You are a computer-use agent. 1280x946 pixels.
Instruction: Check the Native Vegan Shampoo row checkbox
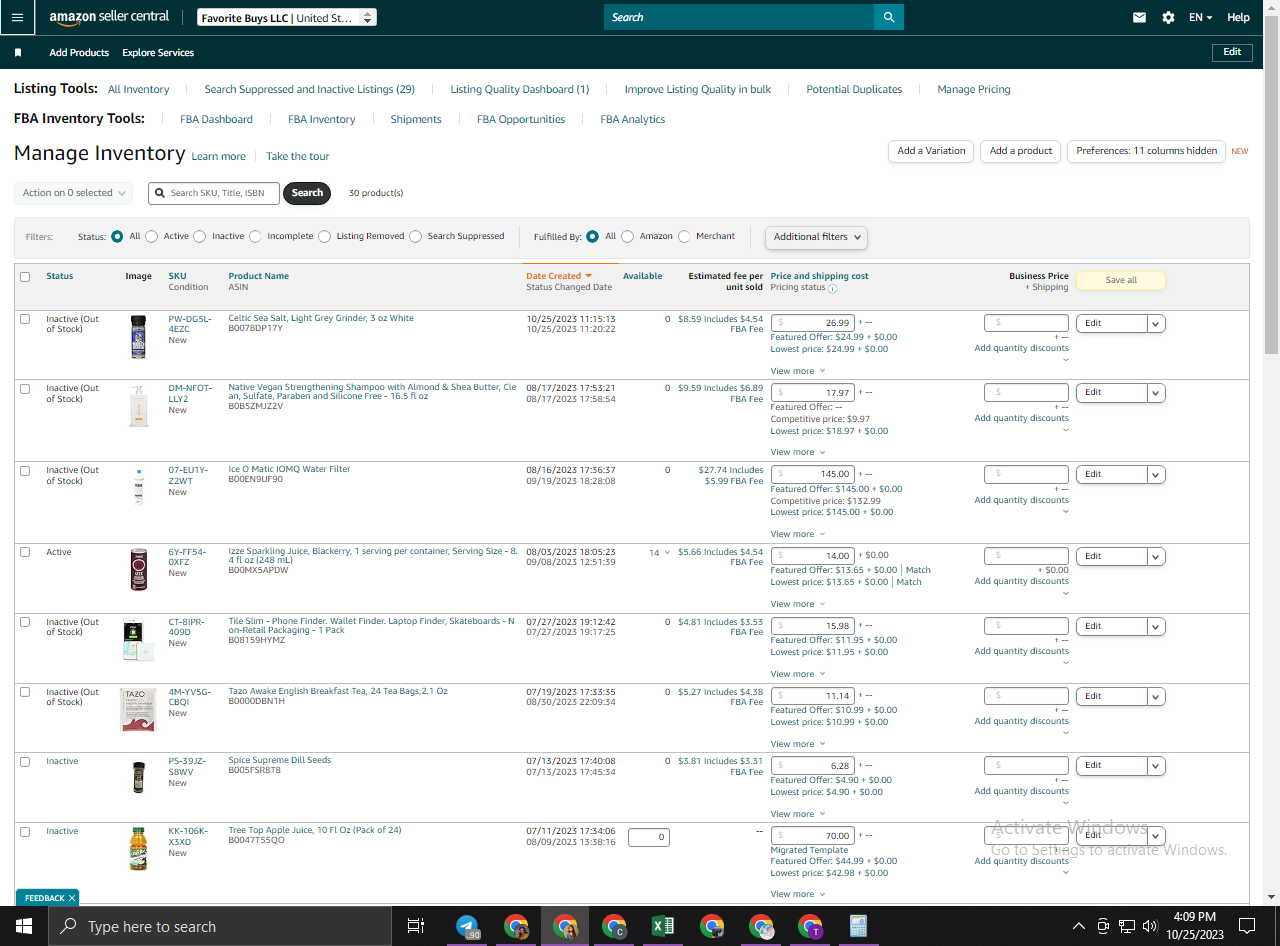[x=25, y=389]
